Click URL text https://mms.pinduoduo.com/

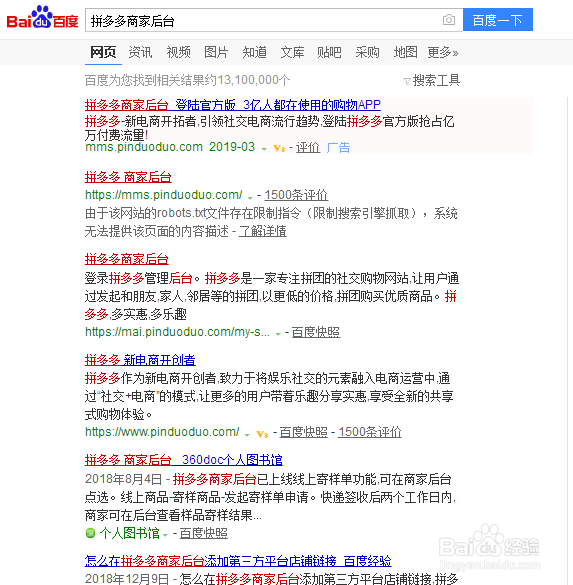point(164,195)
